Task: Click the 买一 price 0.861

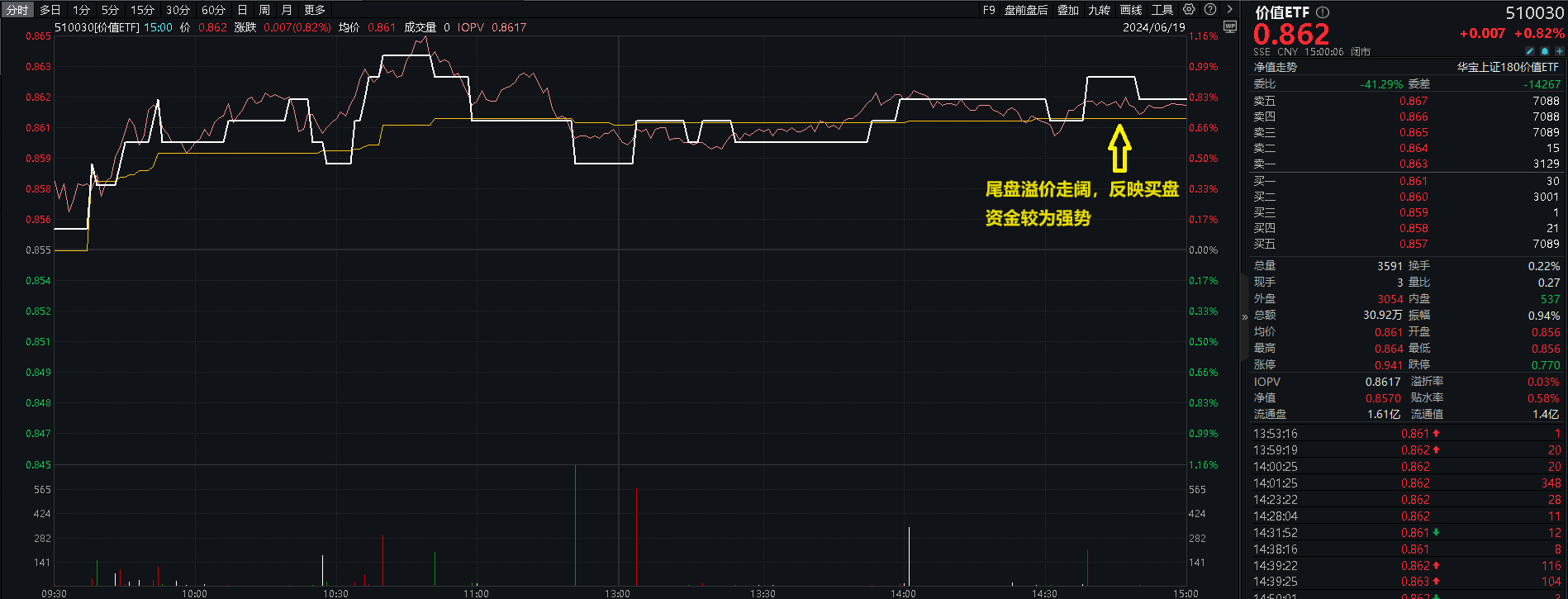Action: coord(1414,181)
